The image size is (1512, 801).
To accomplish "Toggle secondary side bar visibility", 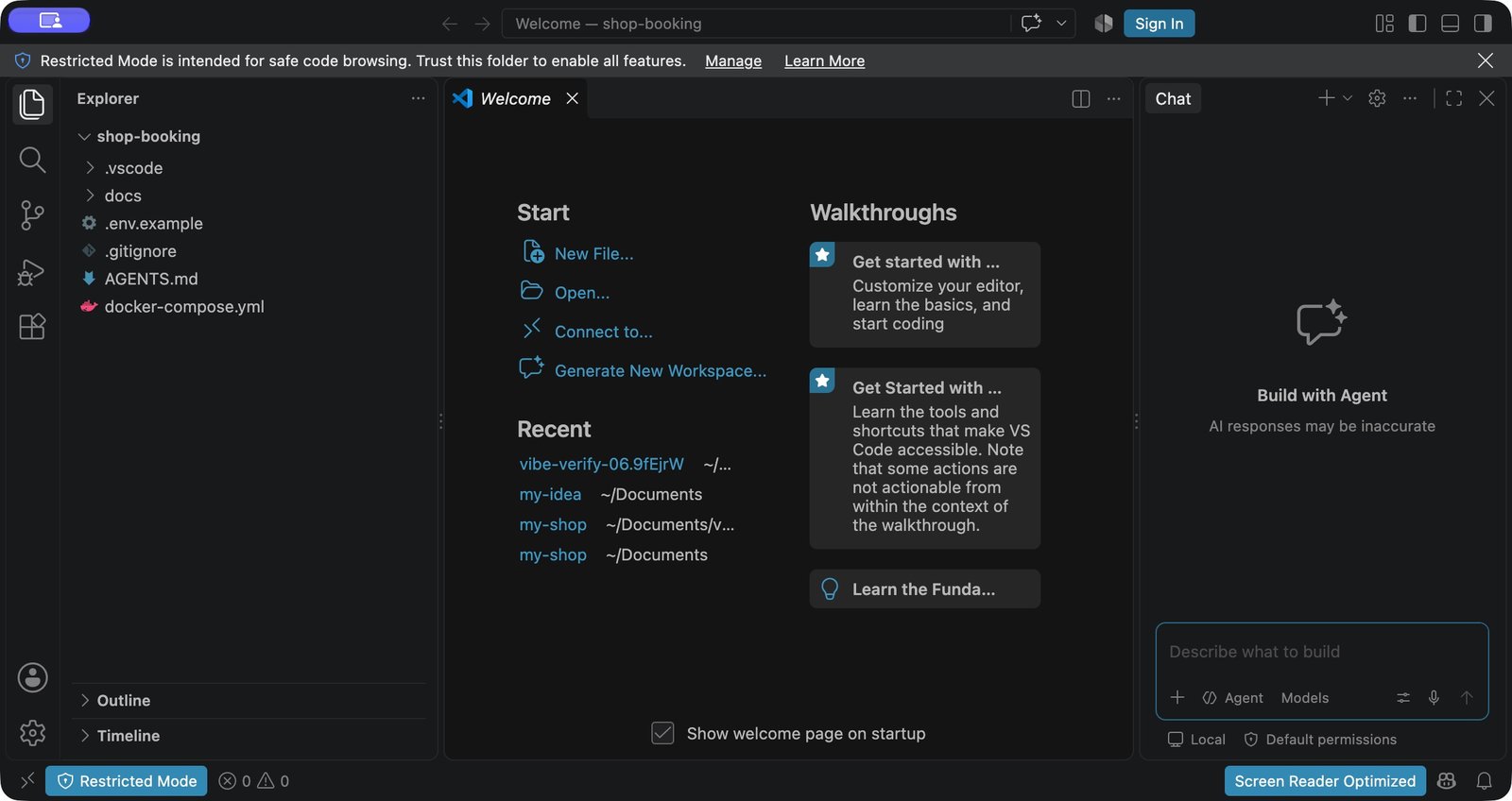I will (x=1483, y=24).
